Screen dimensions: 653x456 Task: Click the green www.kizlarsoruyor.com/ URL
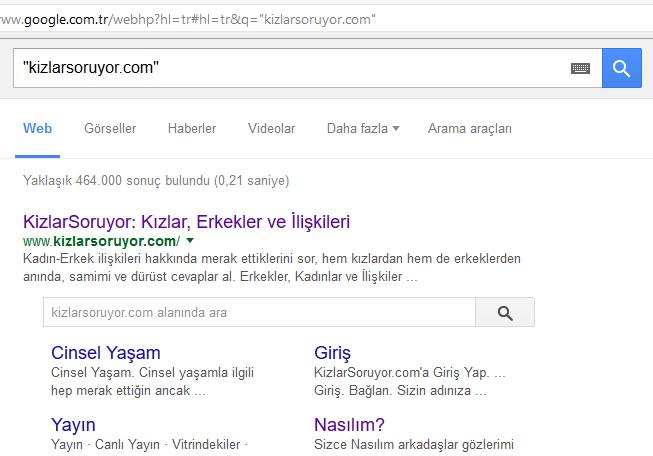pyautogui.click(x=102, y=241)
